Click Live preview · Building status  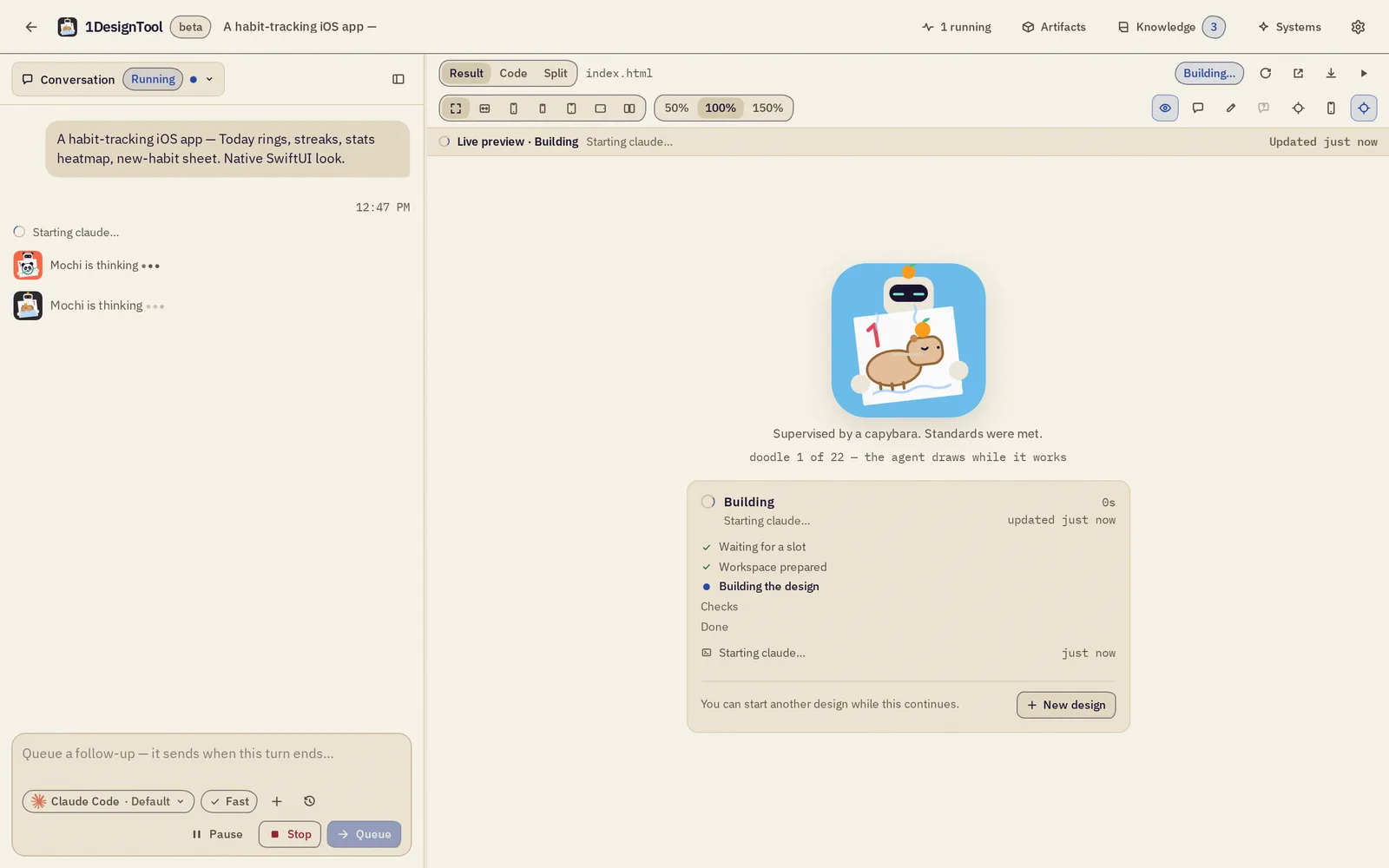point(517,141)
